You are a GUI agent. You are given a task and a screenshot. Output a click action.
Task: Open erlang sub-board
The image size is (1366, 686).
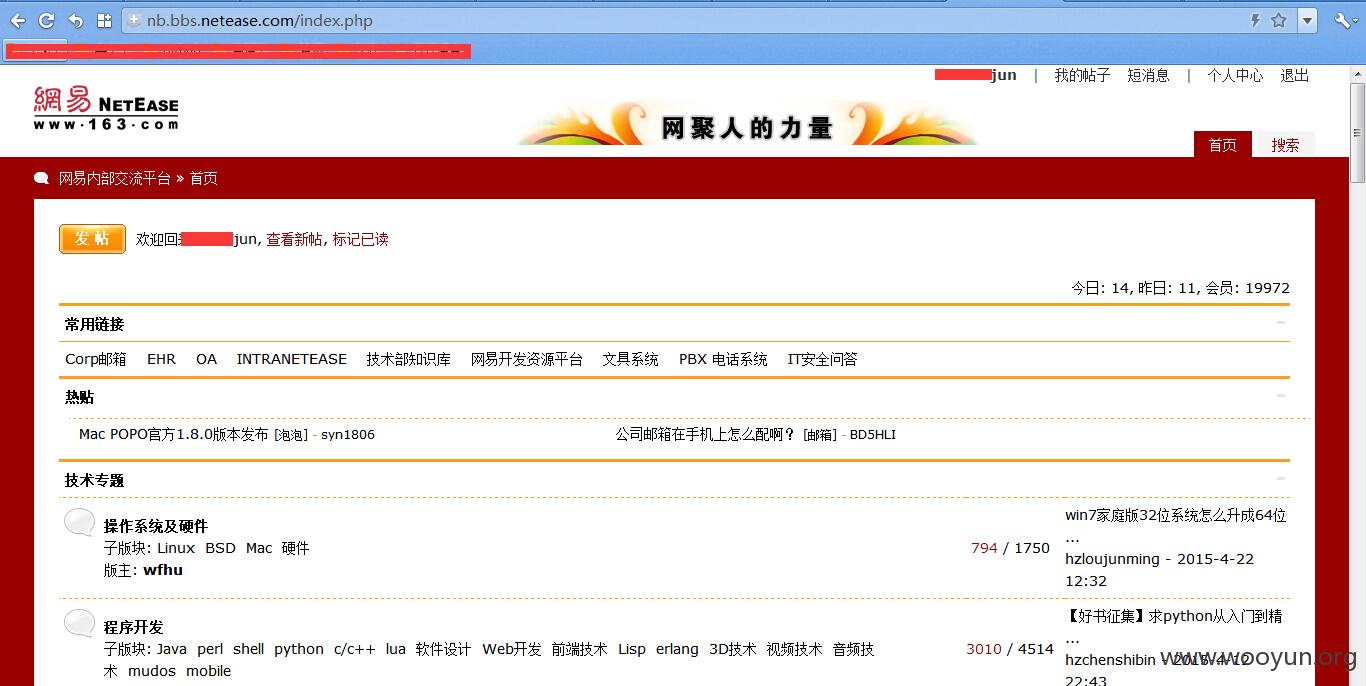[677, 649]
